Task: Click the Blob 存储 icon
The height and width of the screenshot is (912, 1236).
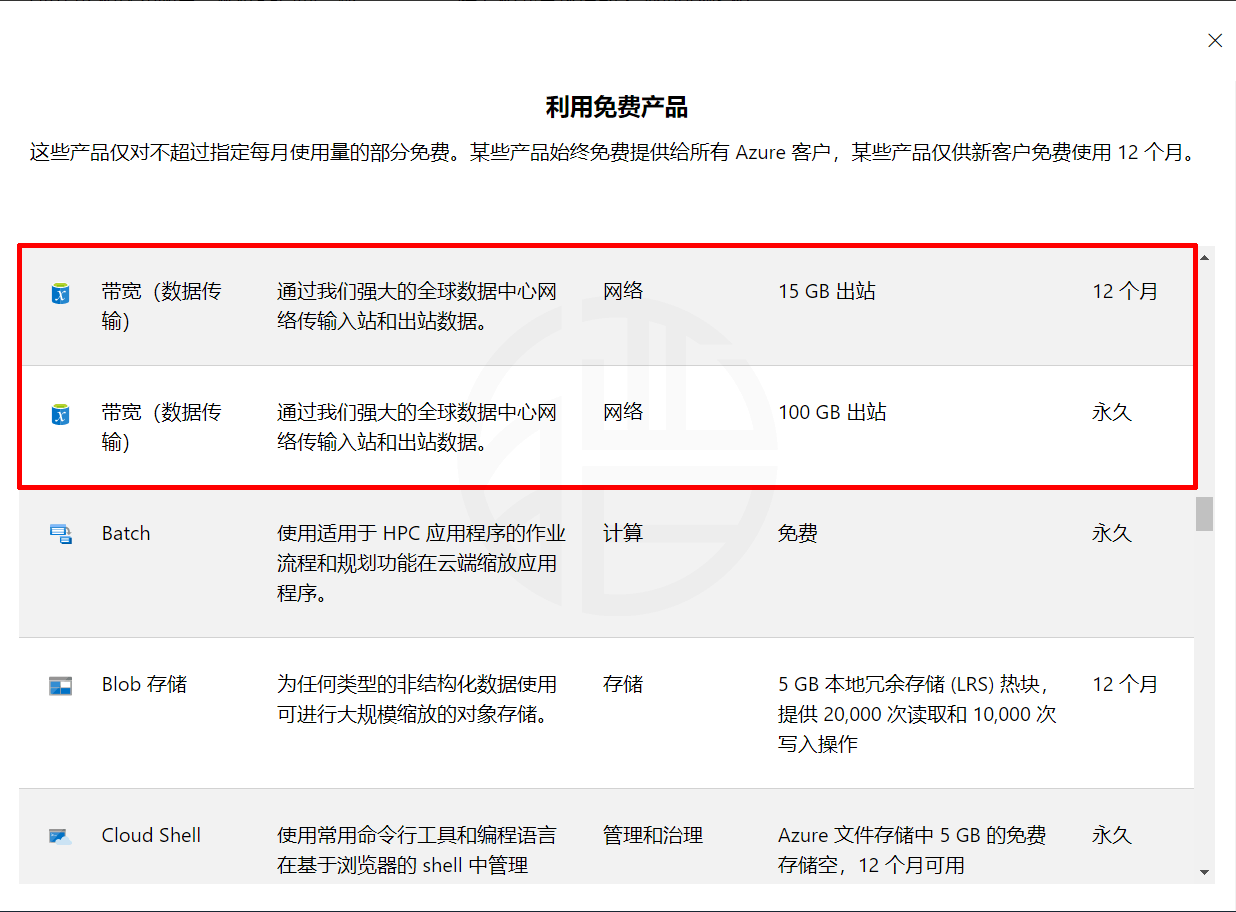Action: point(61,686)
